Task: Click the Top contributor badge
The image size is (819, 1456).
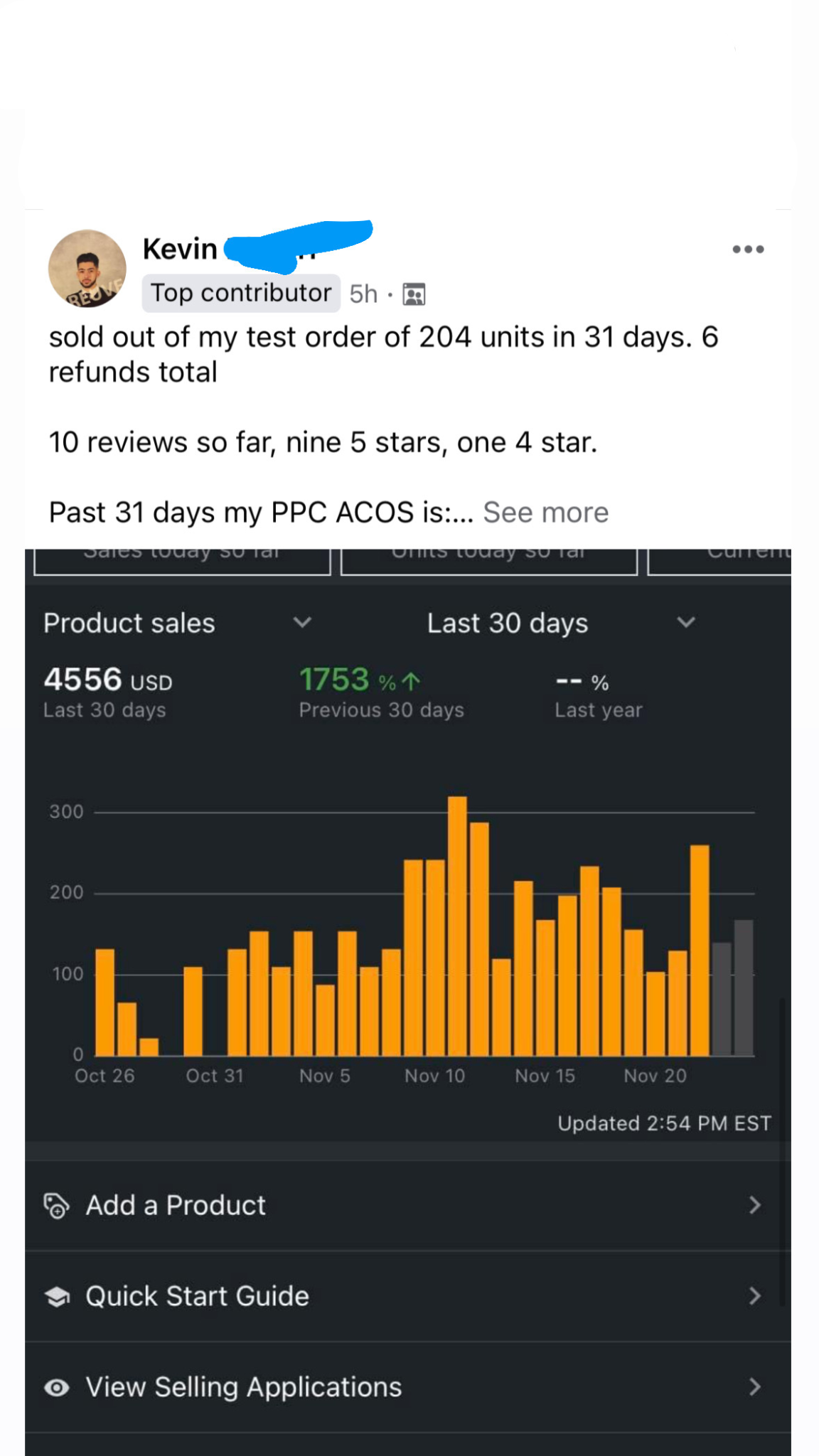Action: click(x=240, y=292)
